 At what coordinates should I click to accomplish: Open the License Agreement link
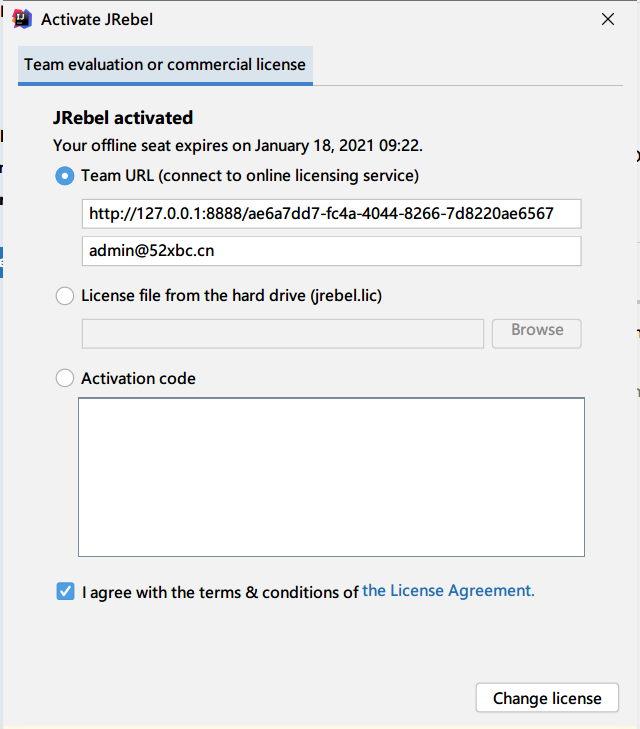(x=448, y=591)
